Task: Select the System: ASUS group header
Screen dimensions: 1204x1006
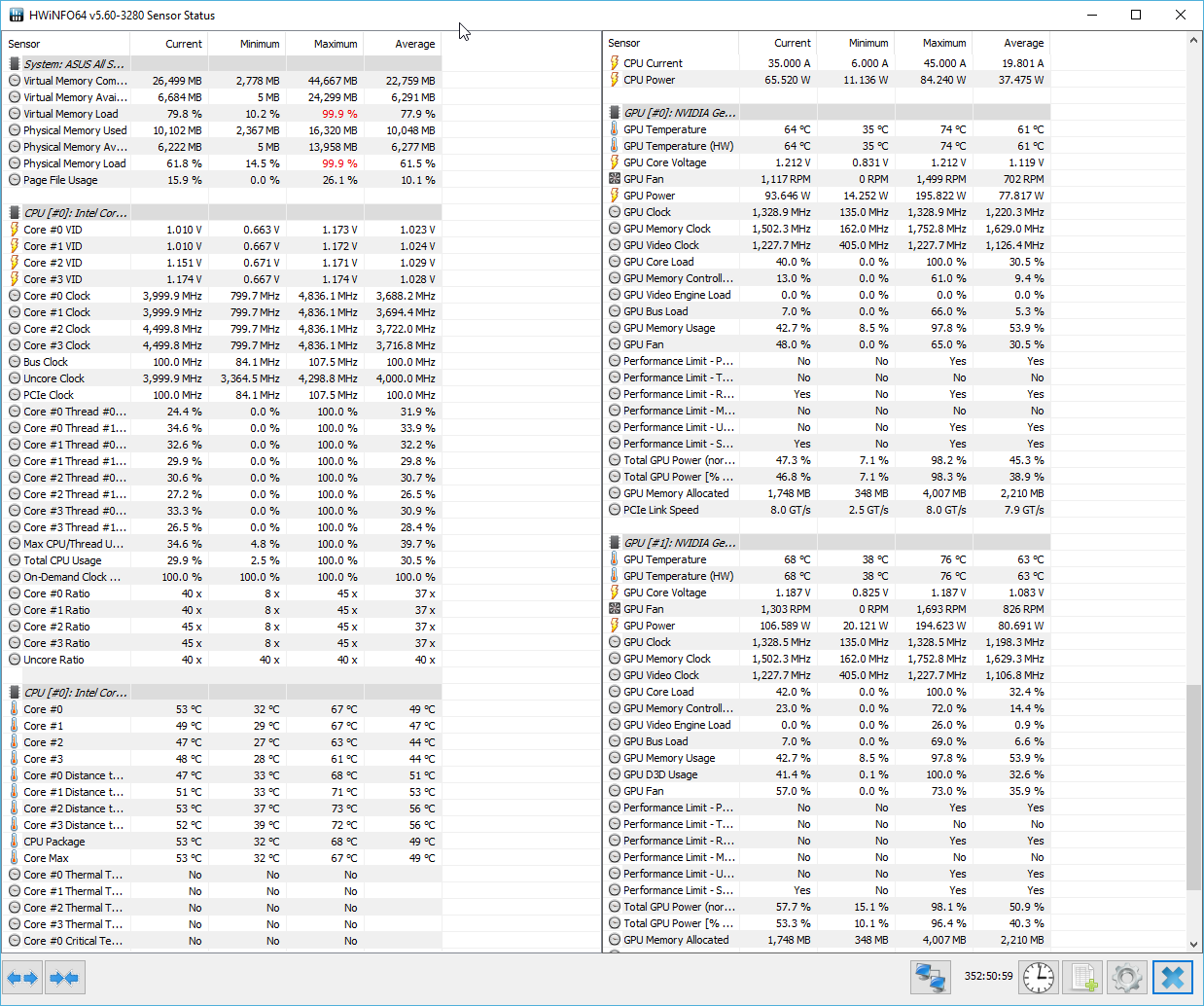Action: (74, 64)
